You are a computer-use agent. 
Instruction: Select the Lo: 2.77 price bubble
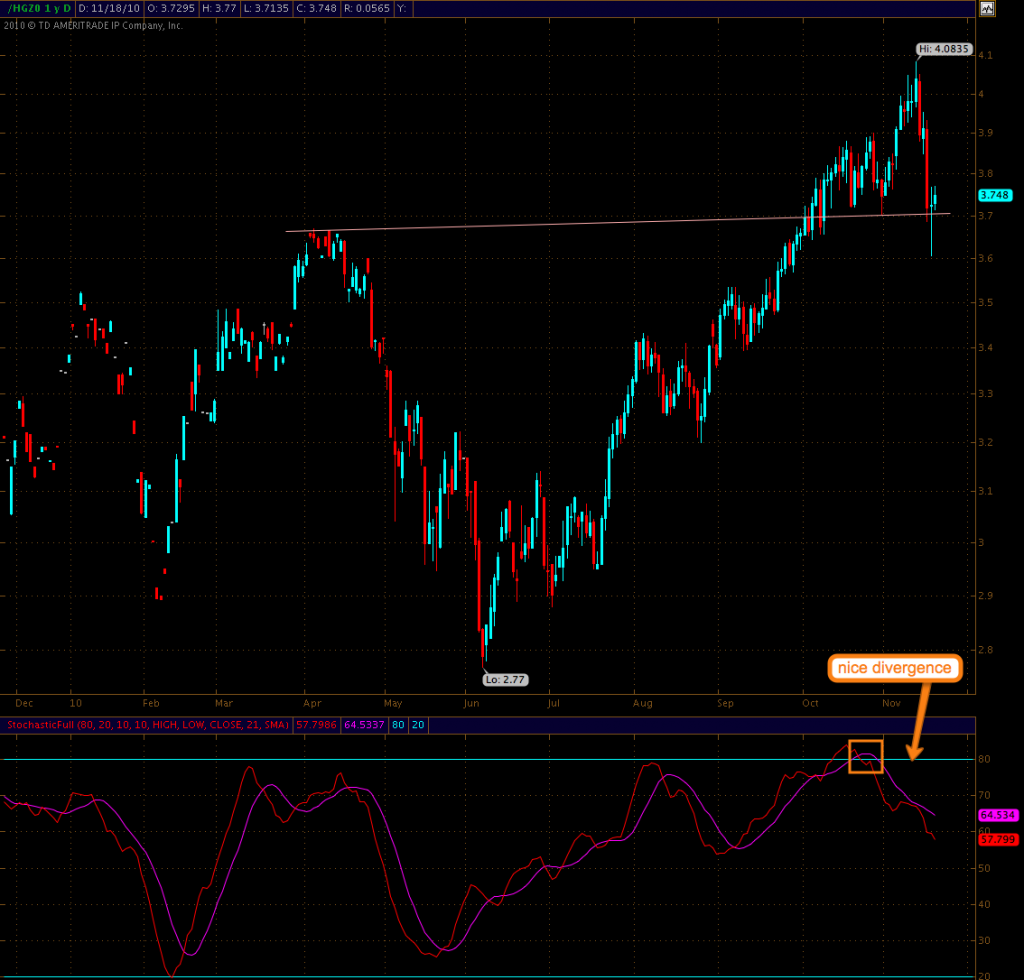click(507, 679)
